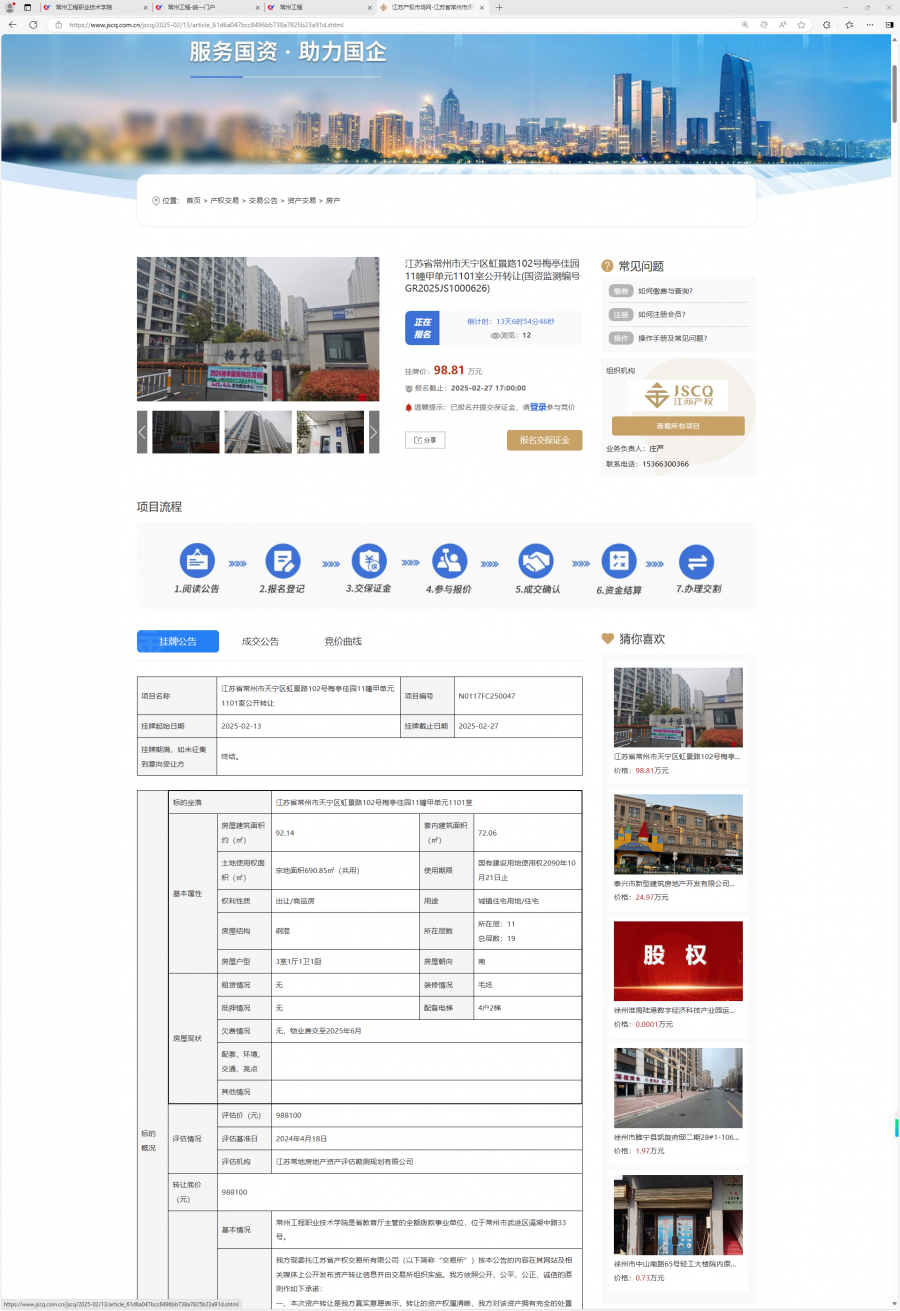Screen dimensions: 900x1311
Task: Open a new browser tab with the plus icon
Action: coord(500,7)
